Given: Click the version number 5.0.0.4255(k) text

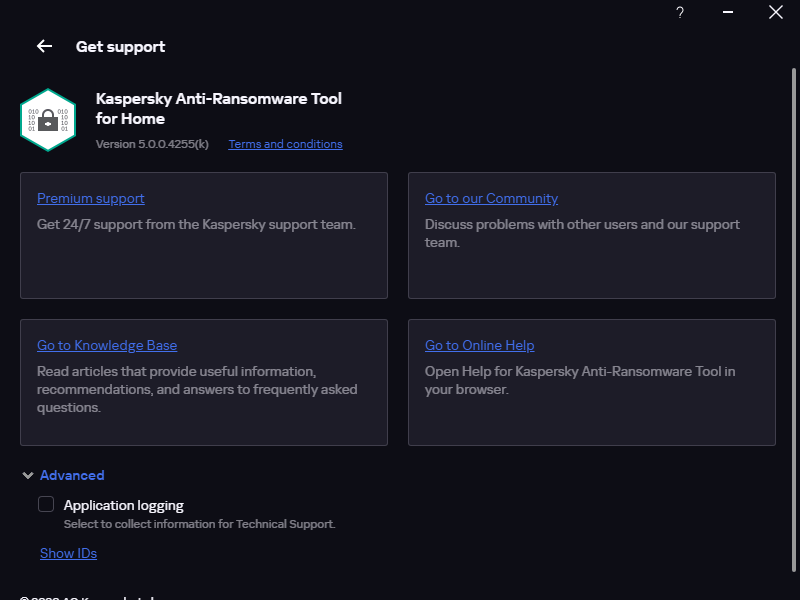Looking at the screenshot, I should (152, 144).
